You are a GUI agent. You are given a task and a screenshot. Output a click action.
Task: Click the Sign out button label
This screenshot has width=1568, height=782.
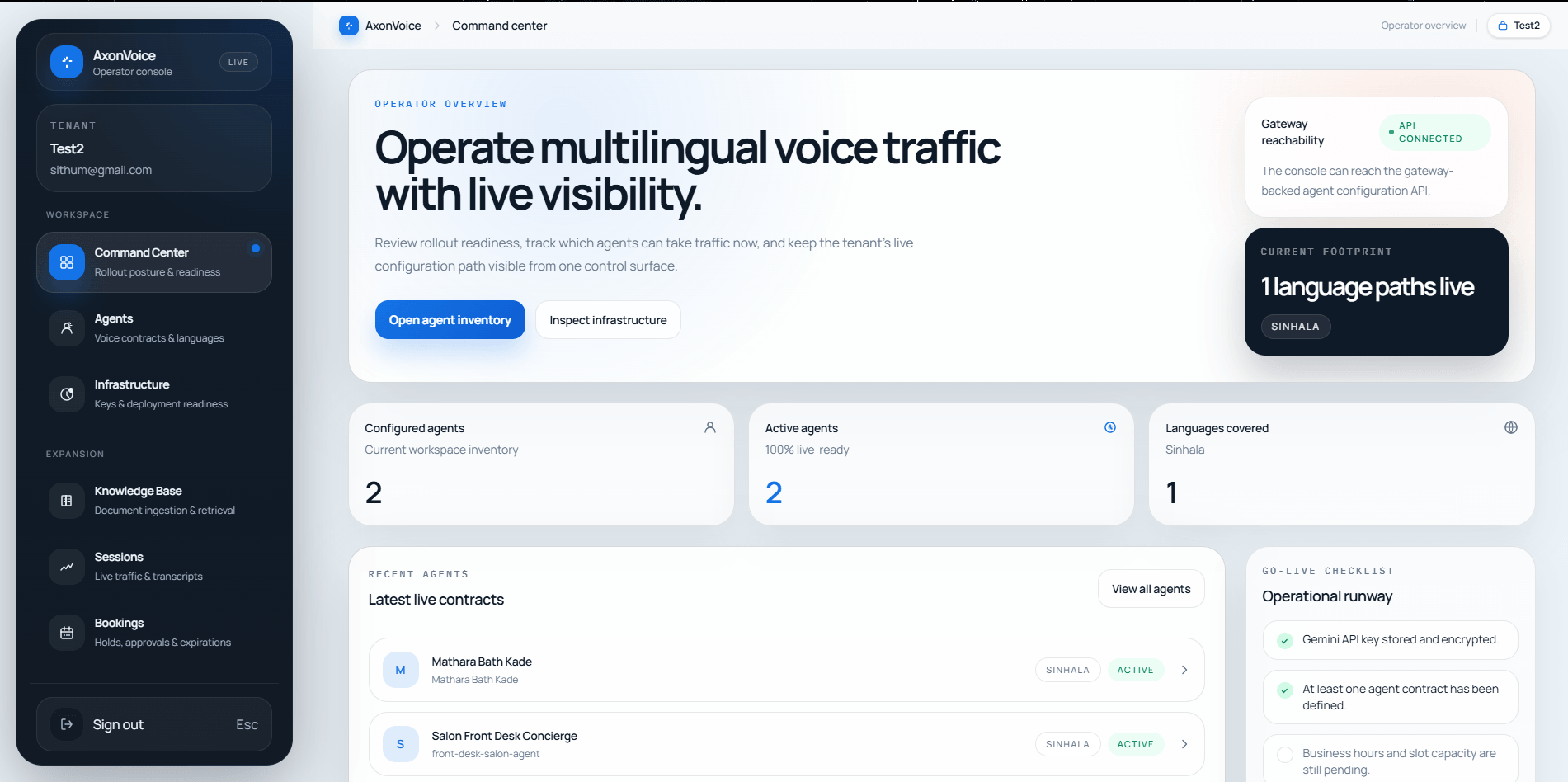point(118,724)
